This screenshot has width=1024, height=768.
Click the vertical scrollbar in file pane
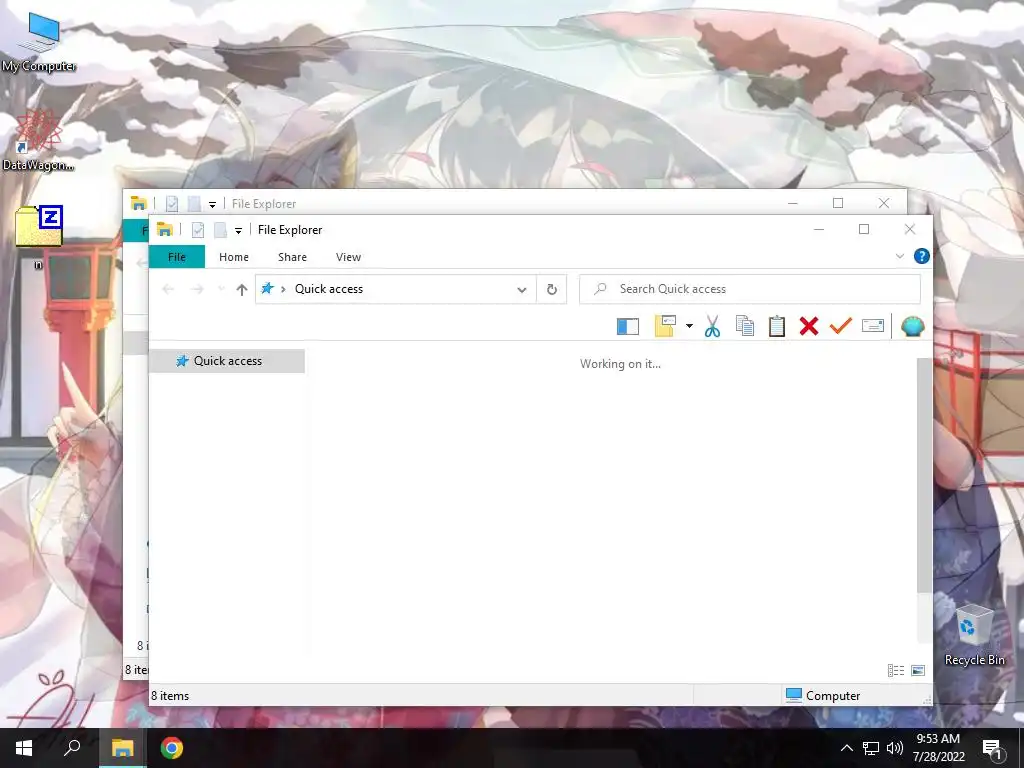click(x=924, y=475)
